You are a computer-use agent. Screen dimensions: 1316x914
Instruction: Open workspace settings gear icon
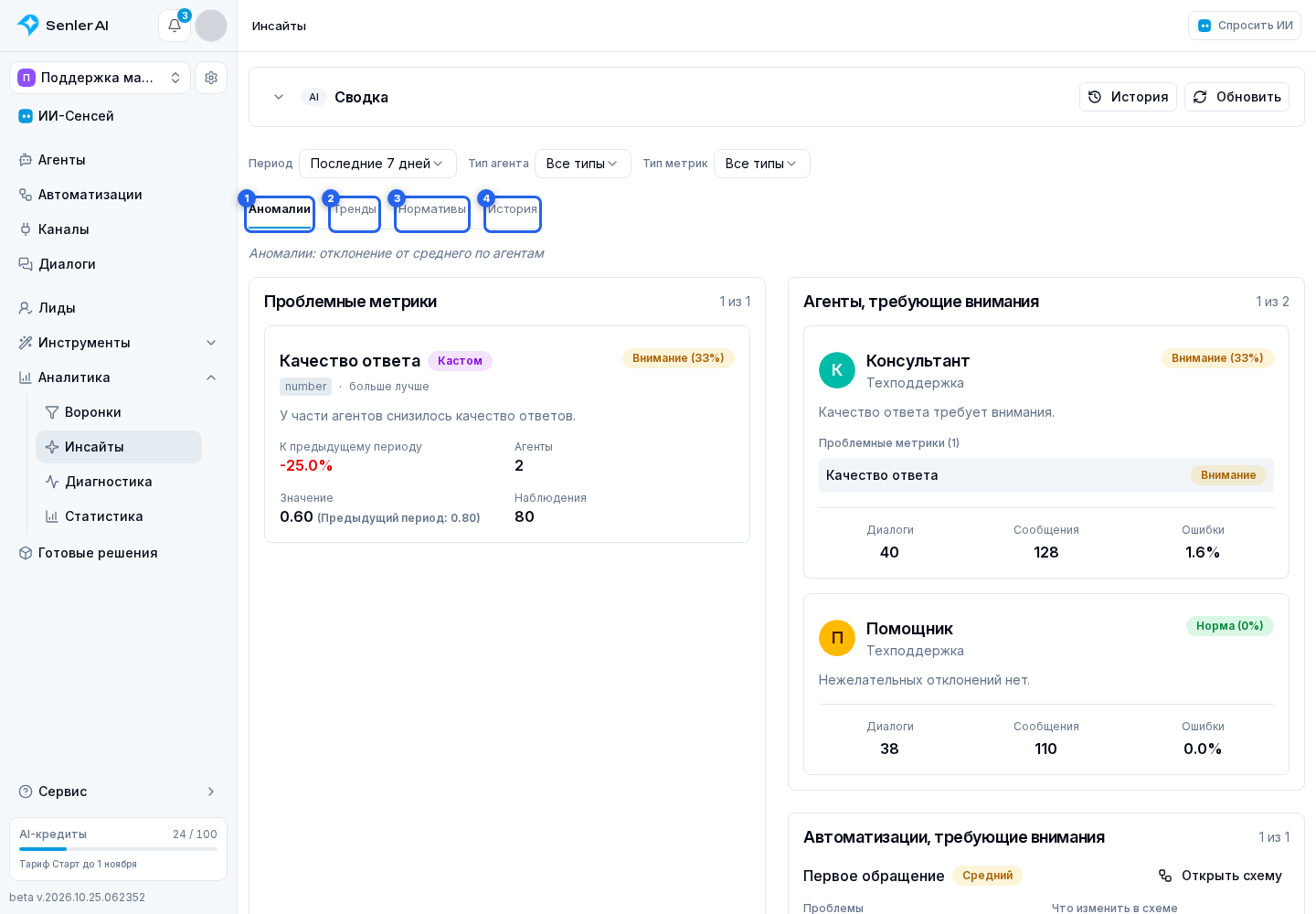211,78
